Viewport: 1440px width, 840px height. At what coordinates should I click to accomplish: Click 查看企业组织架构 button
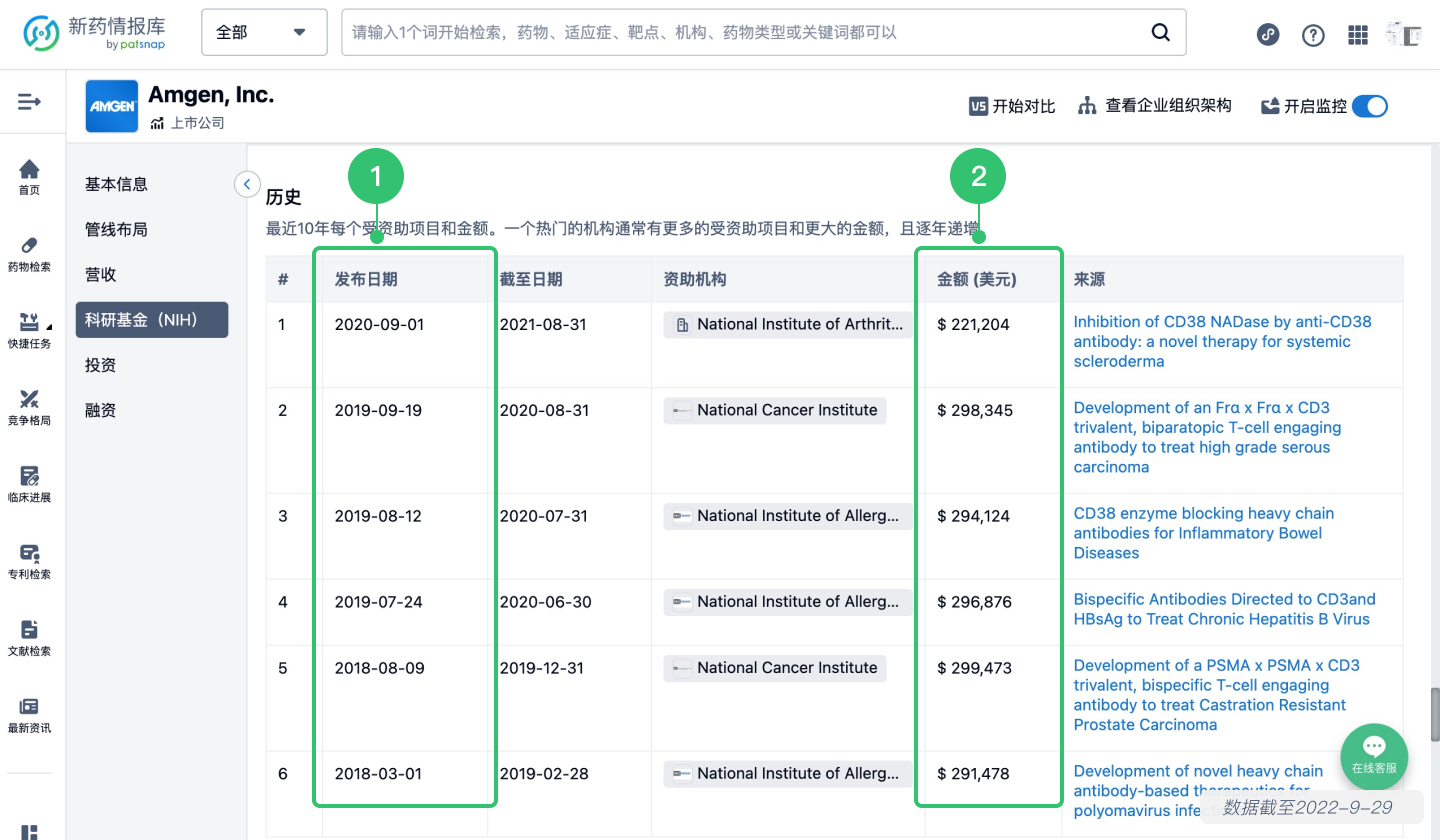click(1155, 106)
